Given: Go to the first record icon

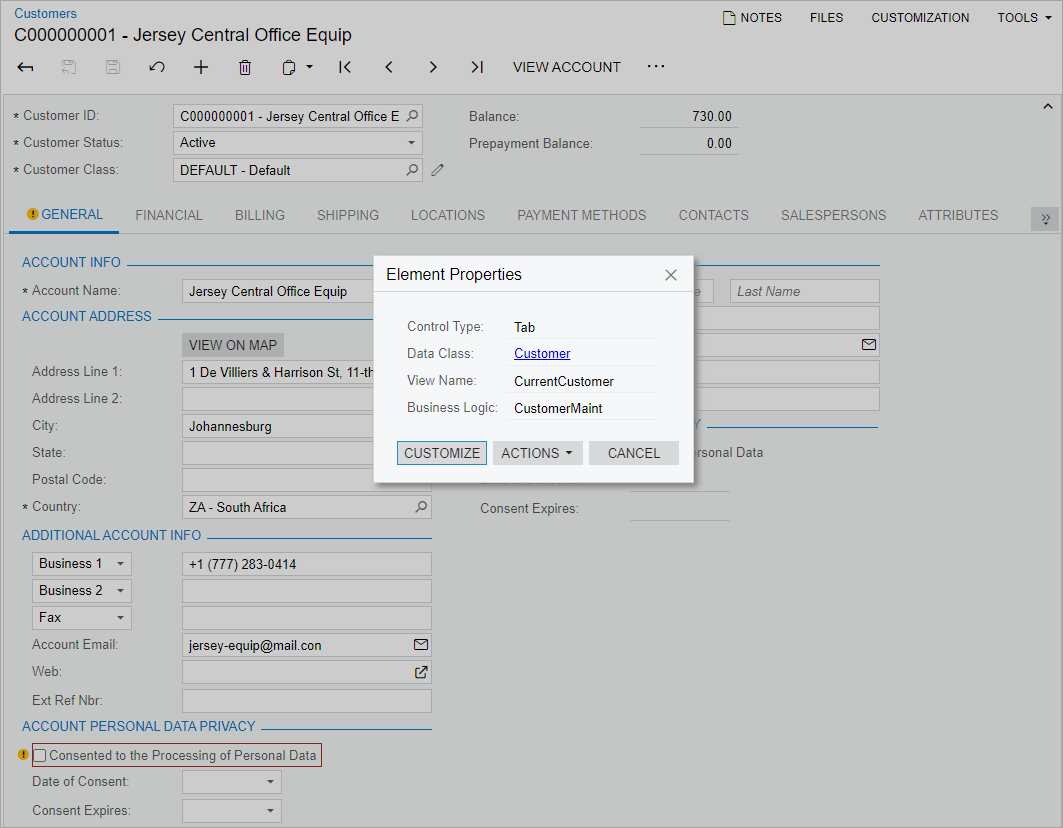Looking at the screenshot, I should pyautogui.click(x=345, y=67).
